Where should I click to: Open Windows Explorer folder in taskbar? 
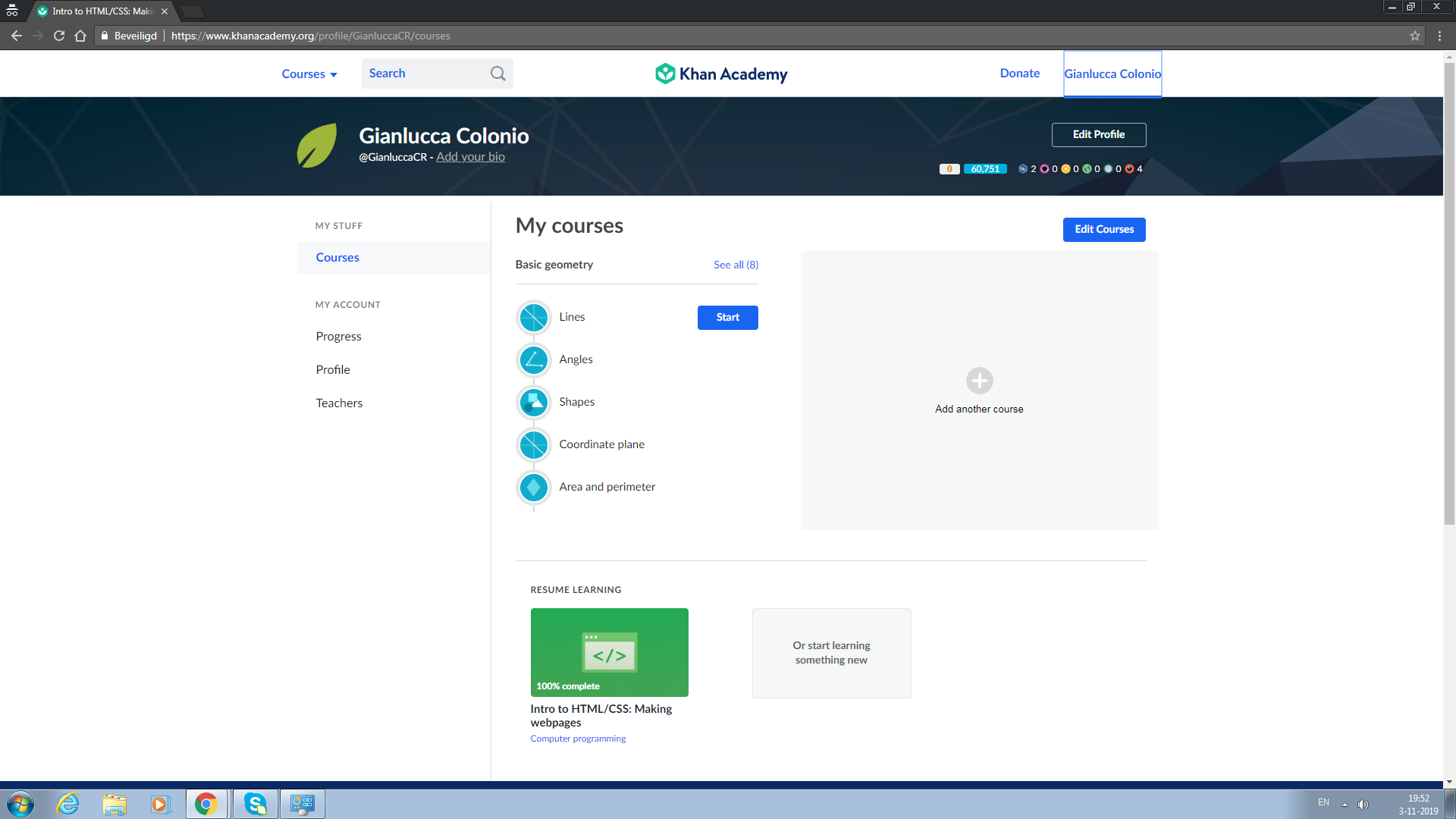coord(115,804)
